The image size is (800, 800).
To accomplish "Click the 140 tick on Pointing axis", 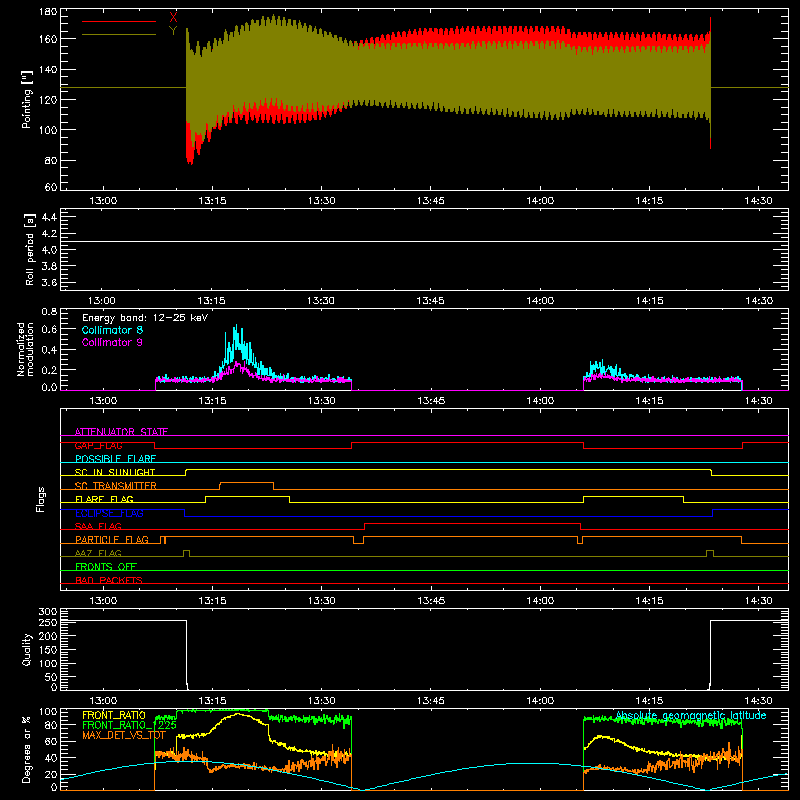I will [48, 69].
